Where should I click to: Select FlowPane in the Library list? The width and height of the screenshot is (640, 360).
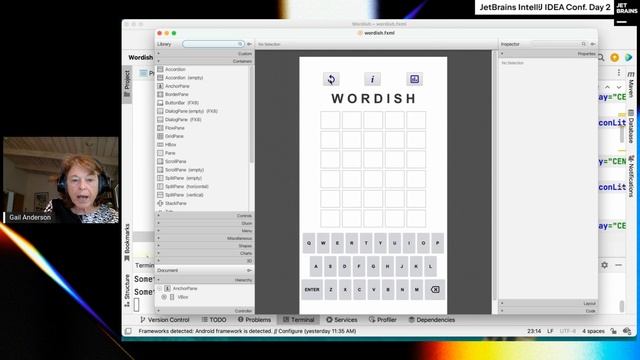point(175,128)
